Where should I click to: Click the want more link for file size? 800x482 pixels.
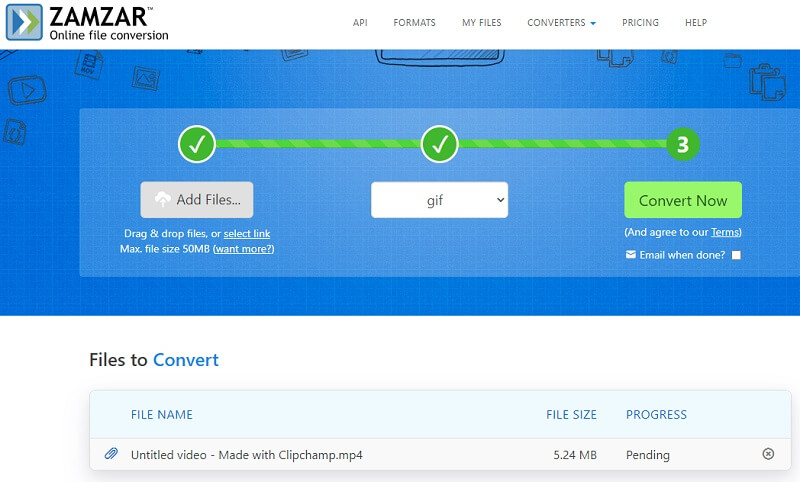click(243, 248)
